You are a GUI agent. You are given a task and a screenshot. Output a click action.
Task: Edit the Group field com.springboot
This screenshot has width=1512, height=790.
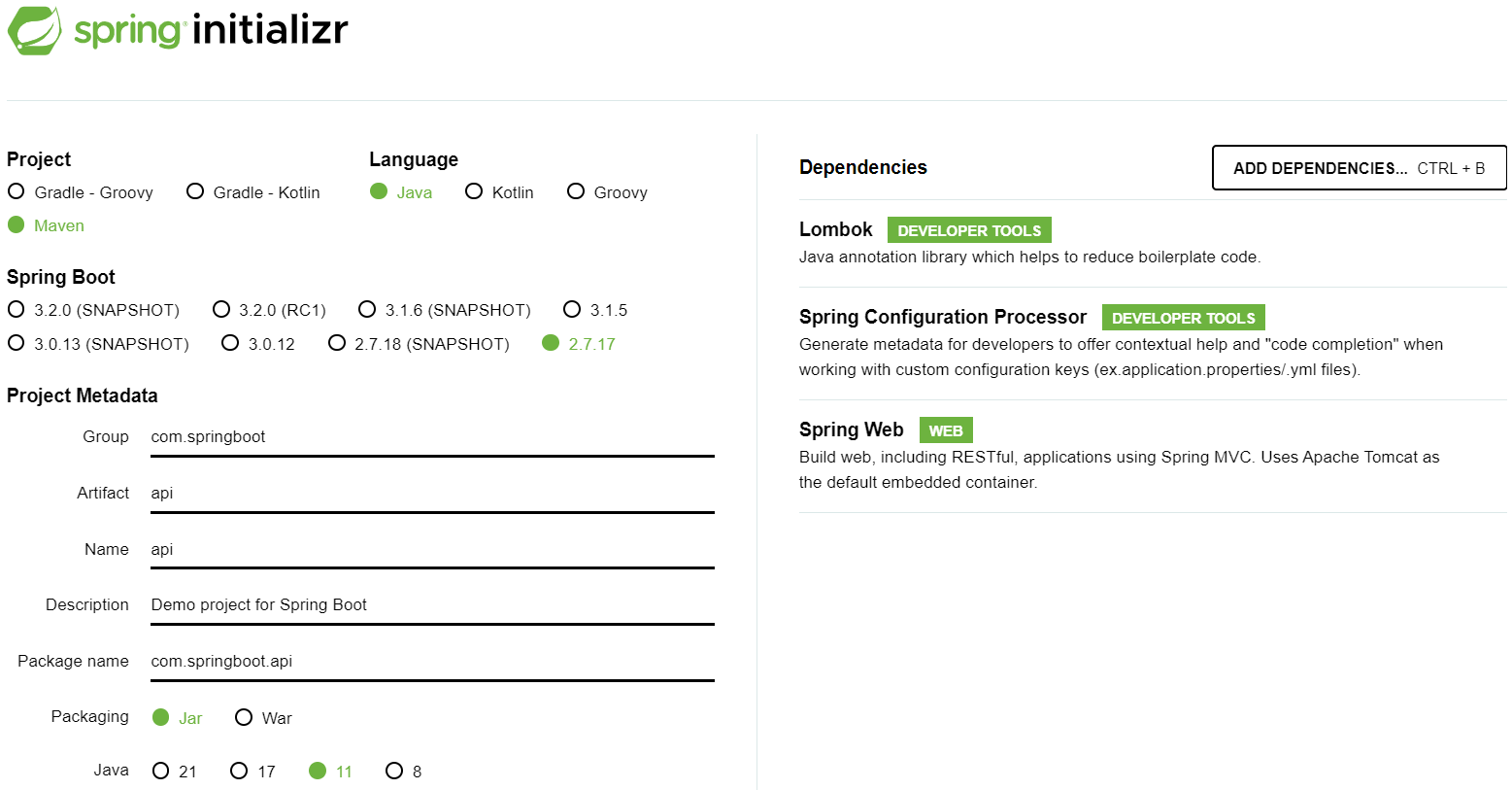coord(432,437)
